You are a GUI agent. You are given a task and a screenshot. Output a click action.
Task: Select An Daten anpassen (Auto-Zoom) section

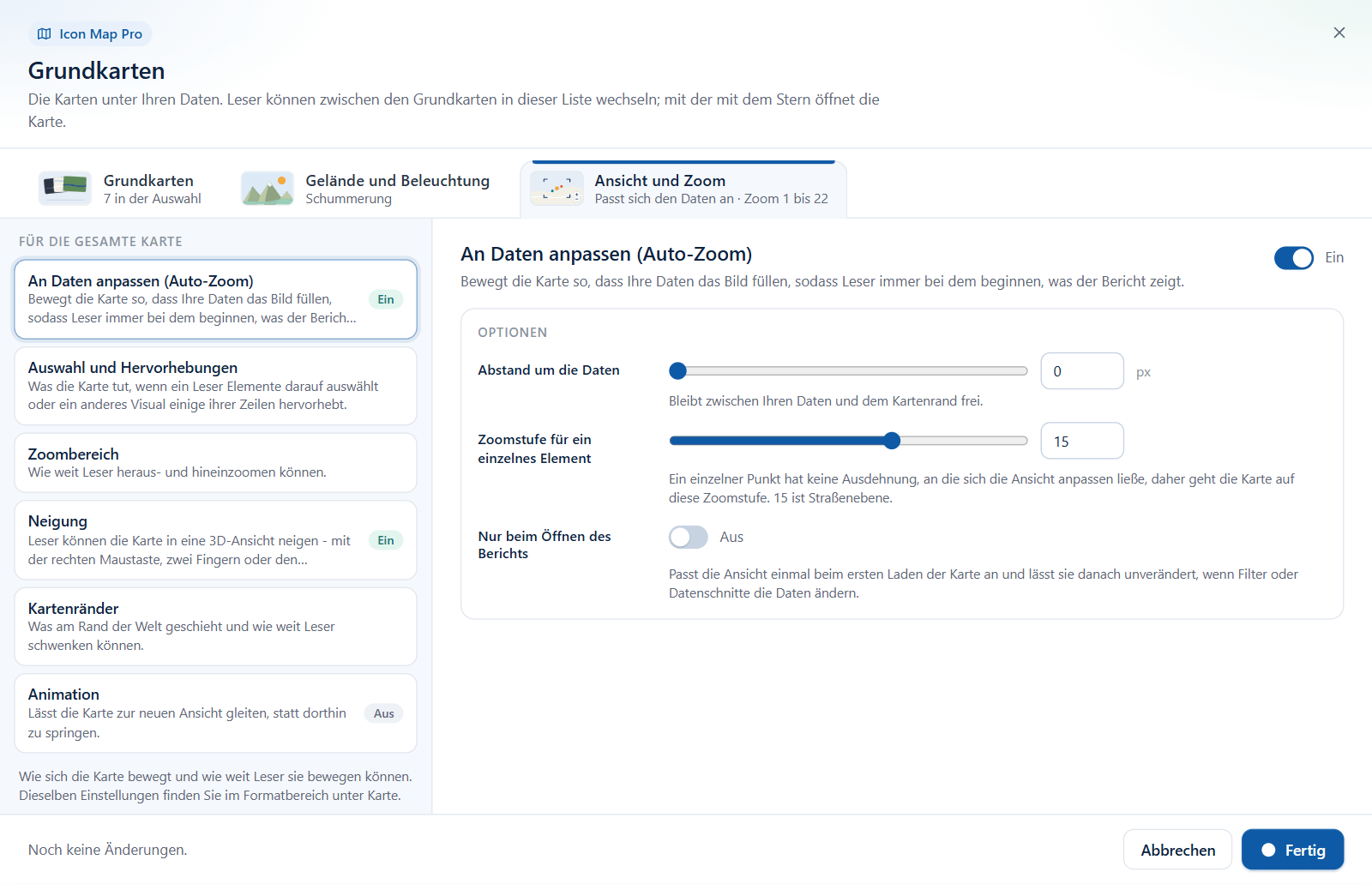pos(215,299)
